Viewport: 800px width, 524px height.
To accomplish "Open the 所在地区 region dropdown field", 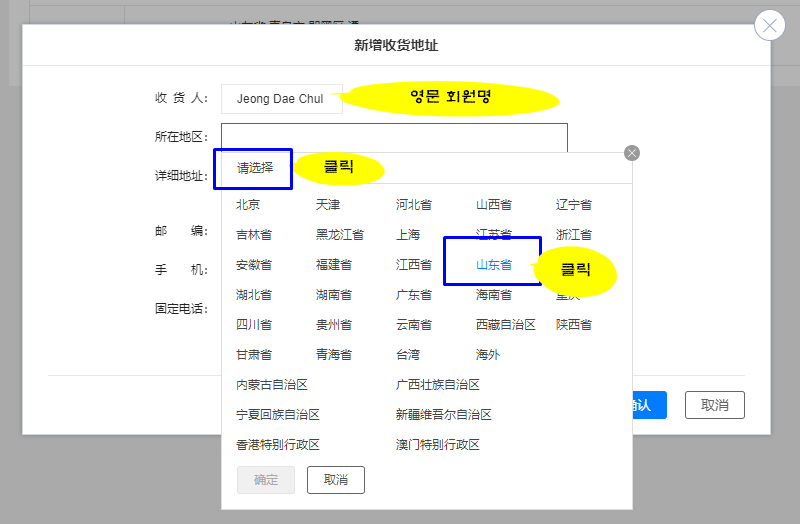I will [394, 137].
